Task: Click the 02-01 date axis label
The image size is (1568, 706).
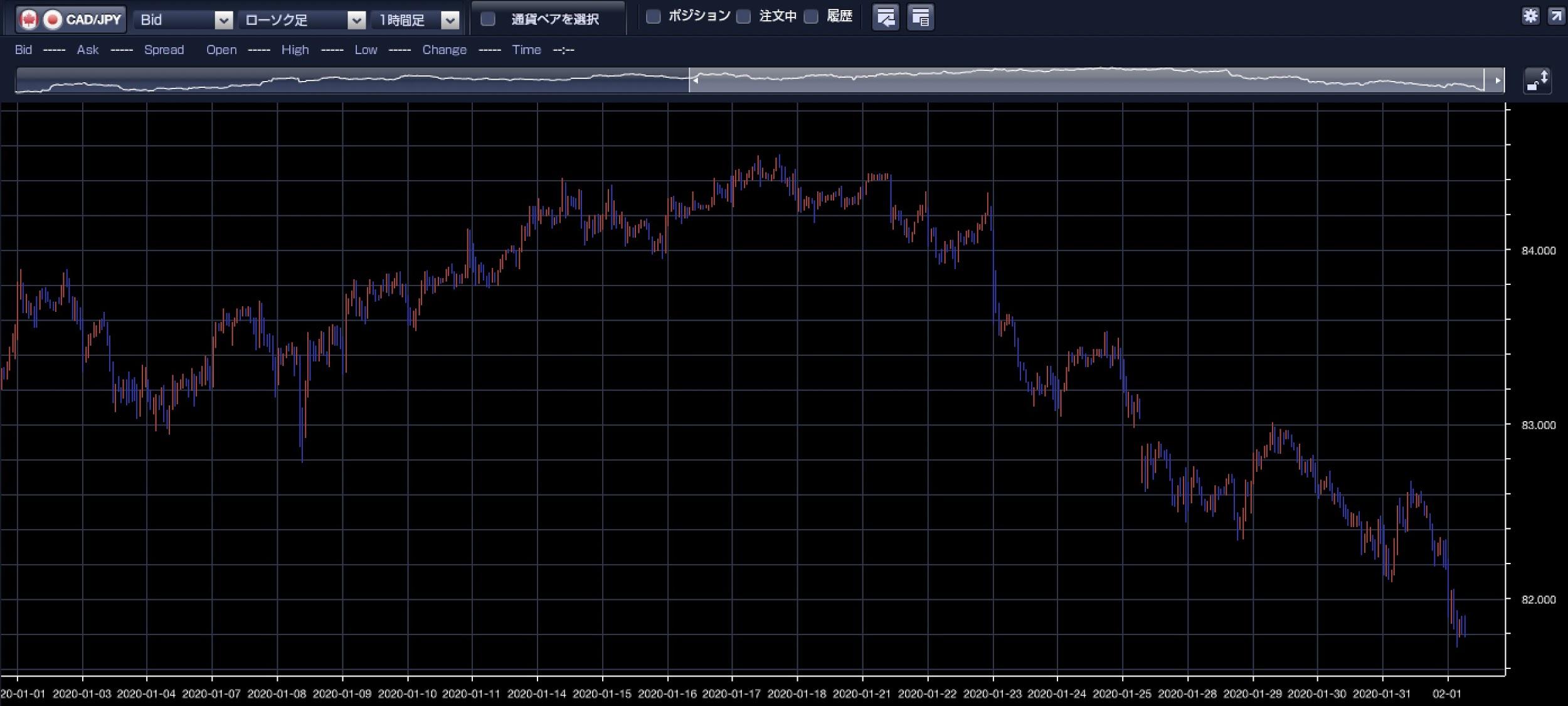Action: point(1447,693)
